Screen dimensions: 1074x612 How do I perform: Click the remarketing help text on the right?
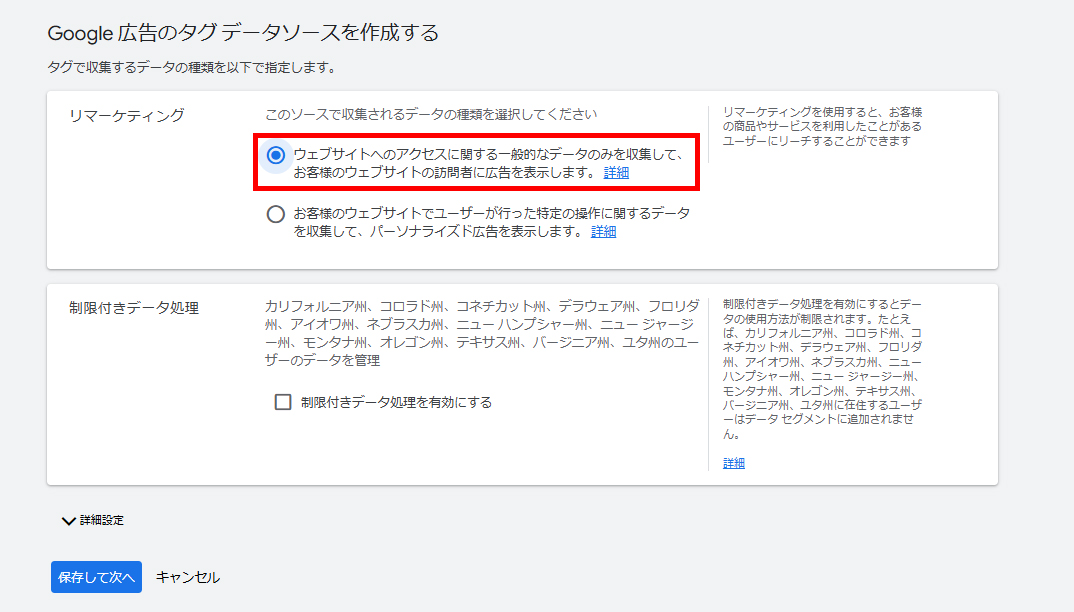[x=822, y=126]
